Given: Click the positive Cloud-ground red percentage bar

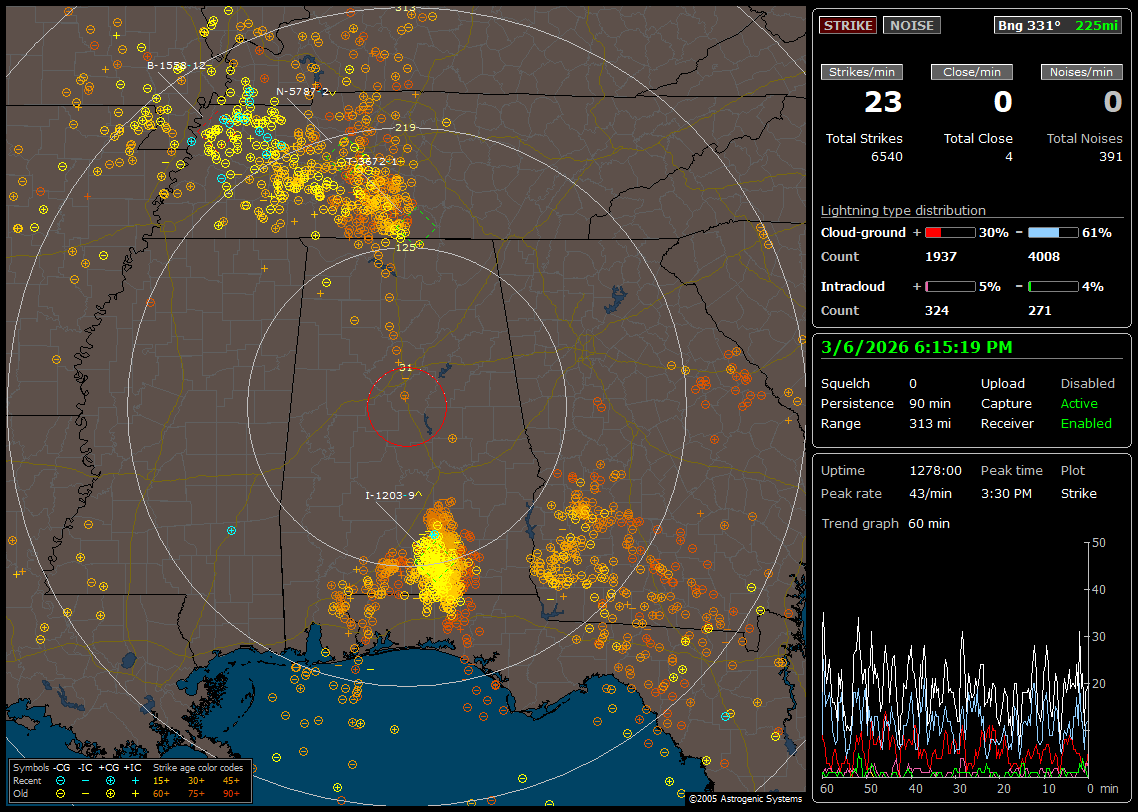Looking at the screenshot, I should pyautogui.click(x=949, y=232).
